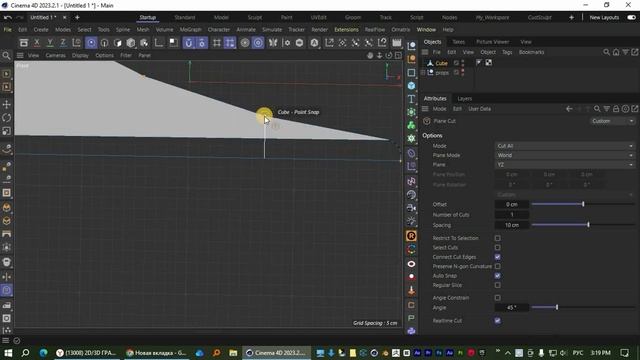Switch to the Layers tab
Screen dimensions: 640x360
[x=464, y=98]
